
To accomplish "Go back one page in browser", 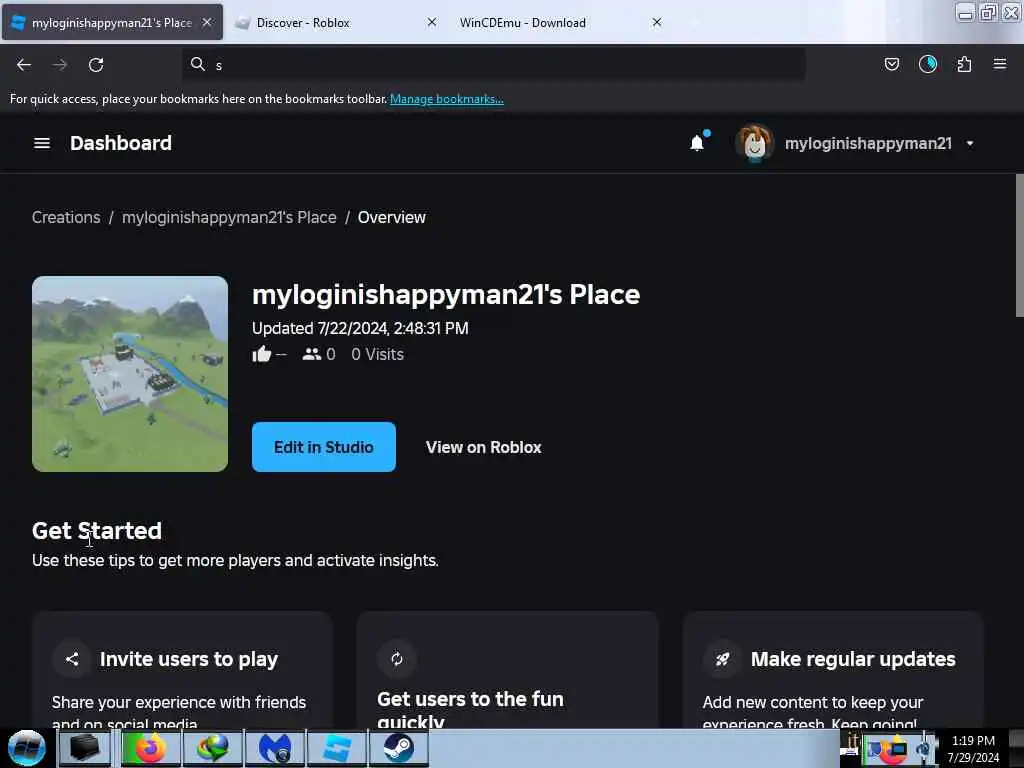I will pyautogui.click(x=24, y=65).
